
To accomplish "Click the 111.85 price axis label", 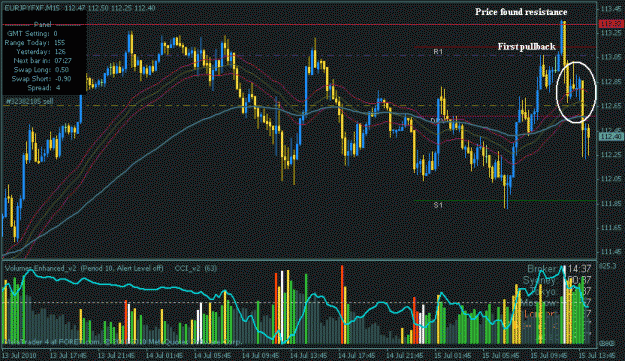I will 612,204.
